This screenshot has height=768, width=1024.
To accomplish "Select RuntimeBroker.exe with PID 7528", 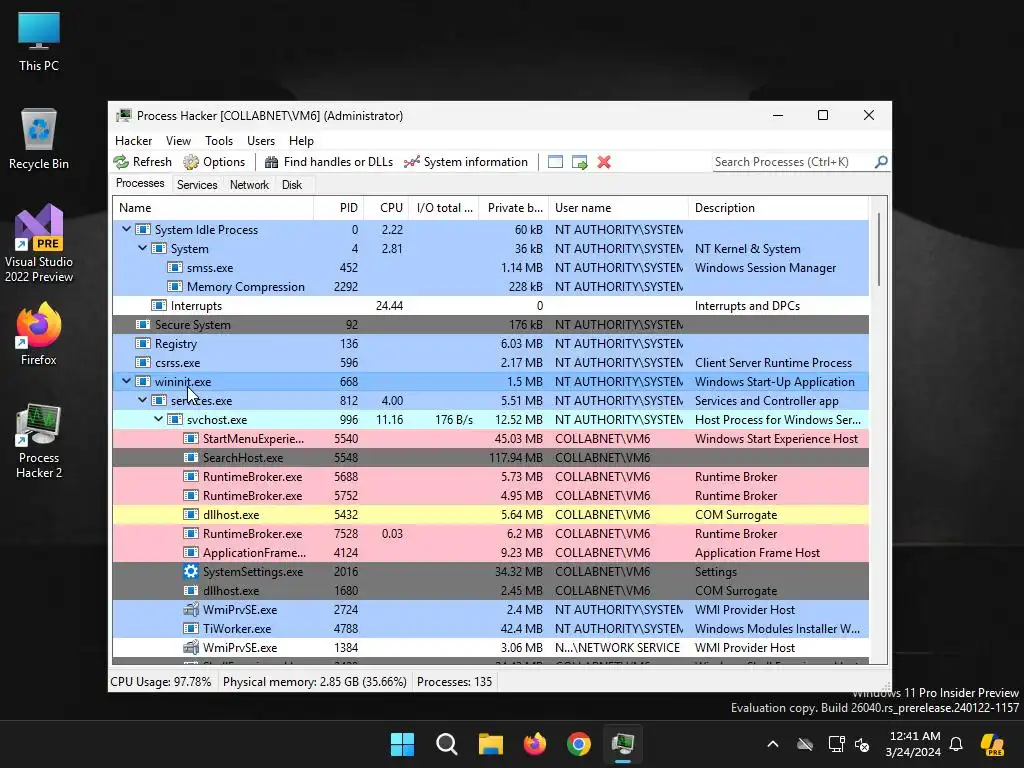I will [490, 534].
